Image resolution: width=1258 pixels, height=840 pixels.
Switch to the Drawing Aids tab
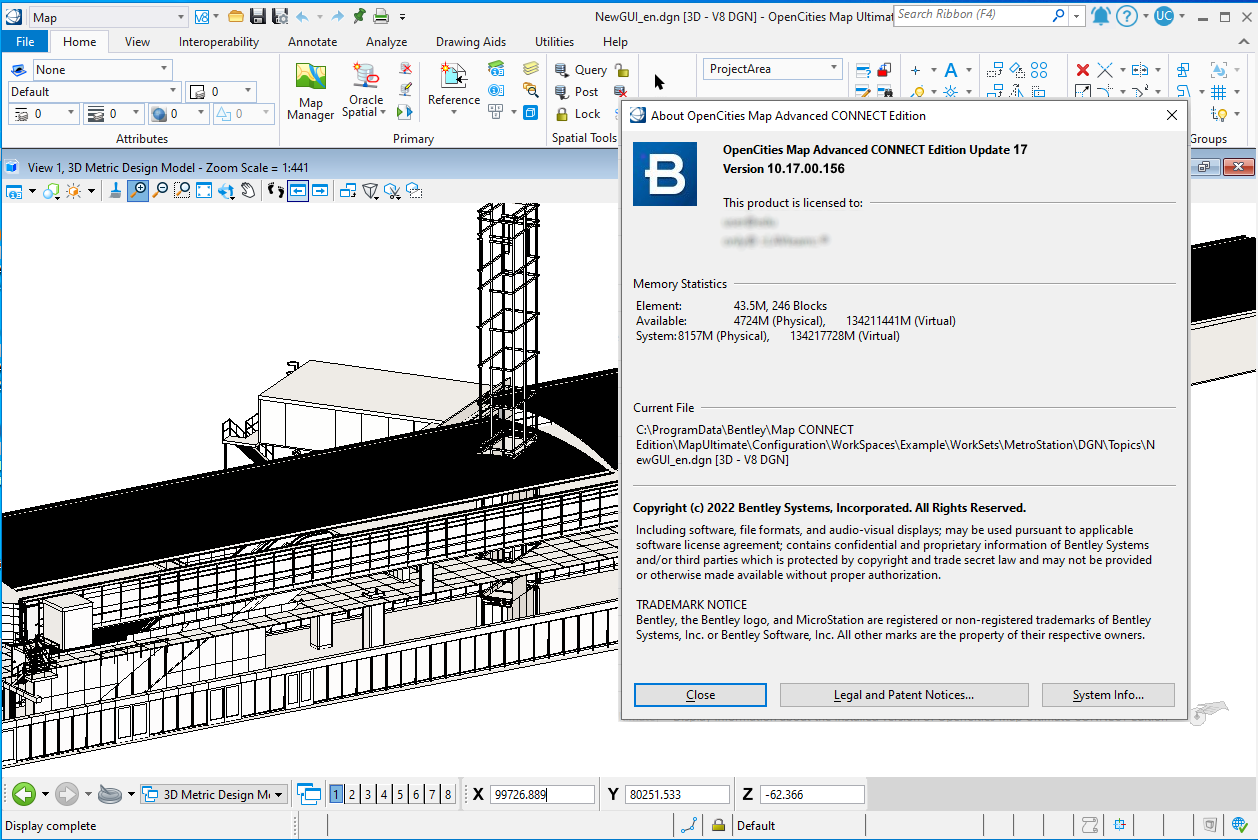pos(471,42)
